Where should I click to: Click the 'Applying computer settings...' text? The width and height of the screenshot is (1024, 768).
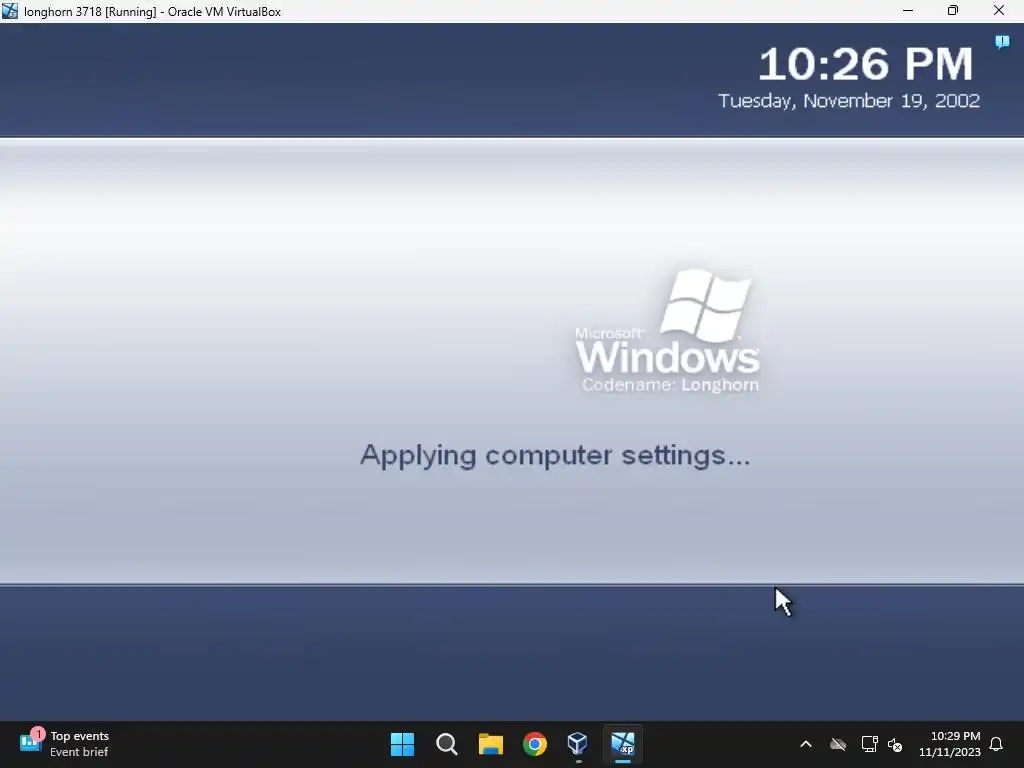(555, 455)
